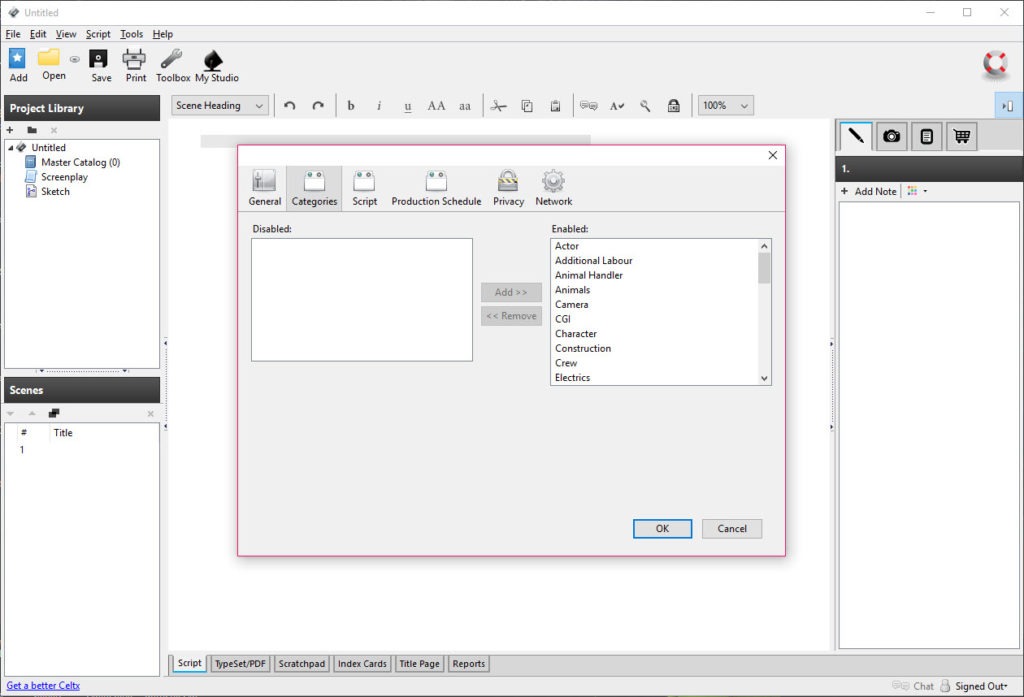
Task: Open the Signed Out status dropdown
Action: pyautogui.click(x=981, y=686)
